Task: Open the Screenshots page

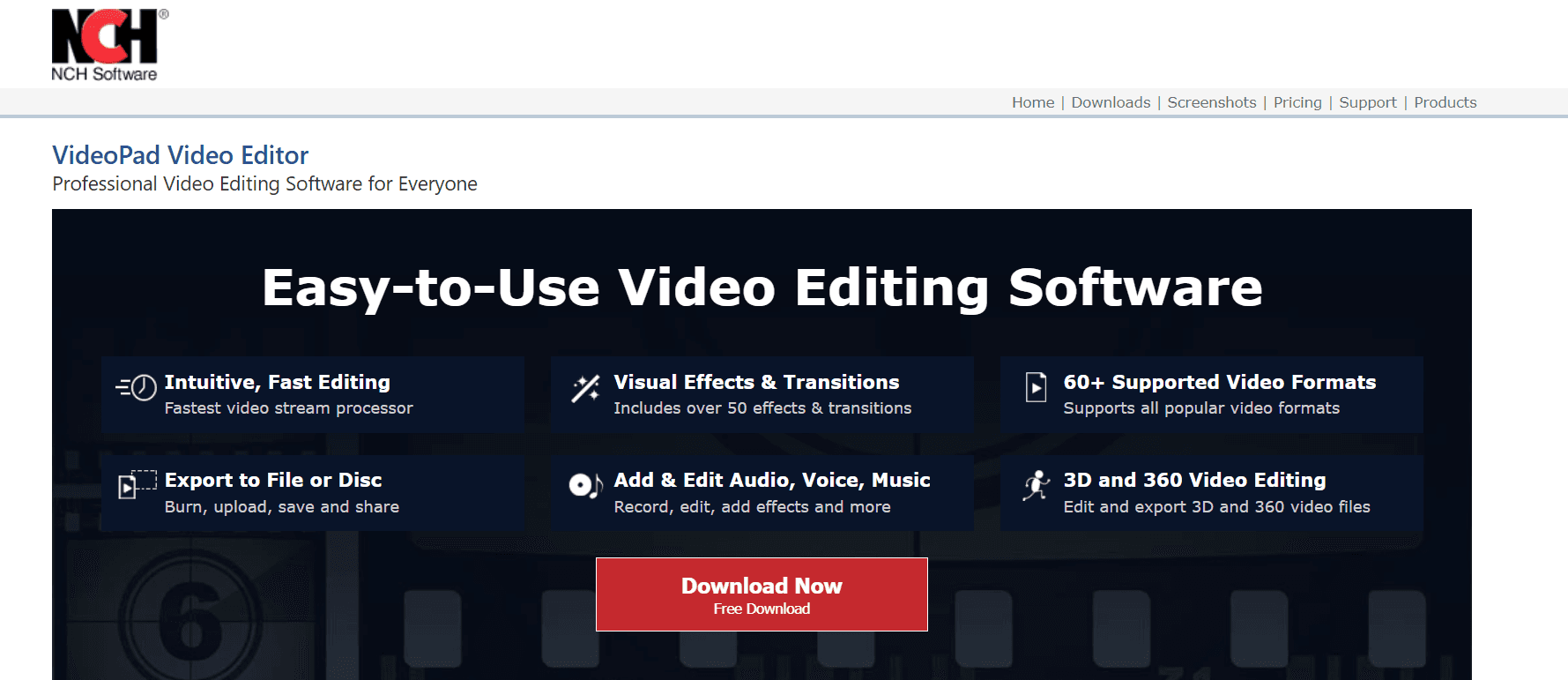Action: [1211, 102]
